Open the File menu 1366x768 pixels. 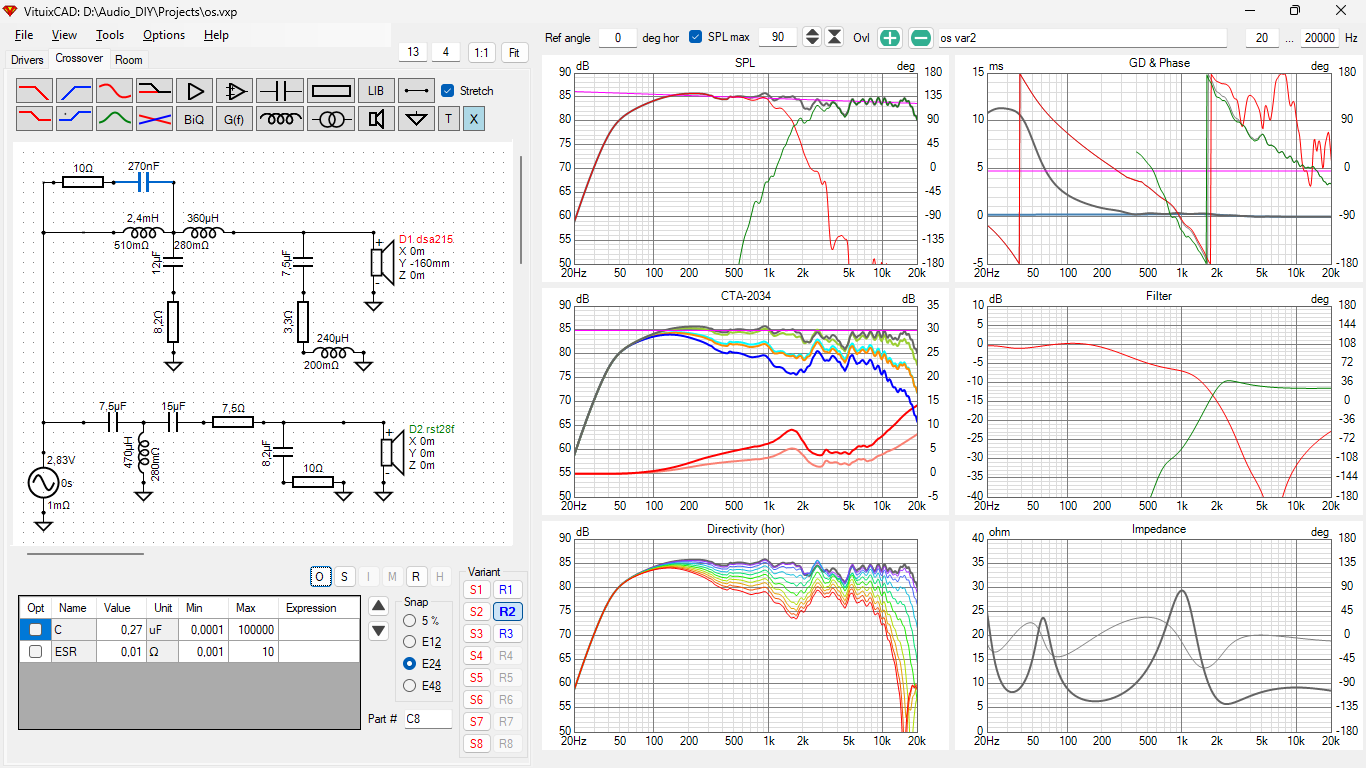coord(24,35)
